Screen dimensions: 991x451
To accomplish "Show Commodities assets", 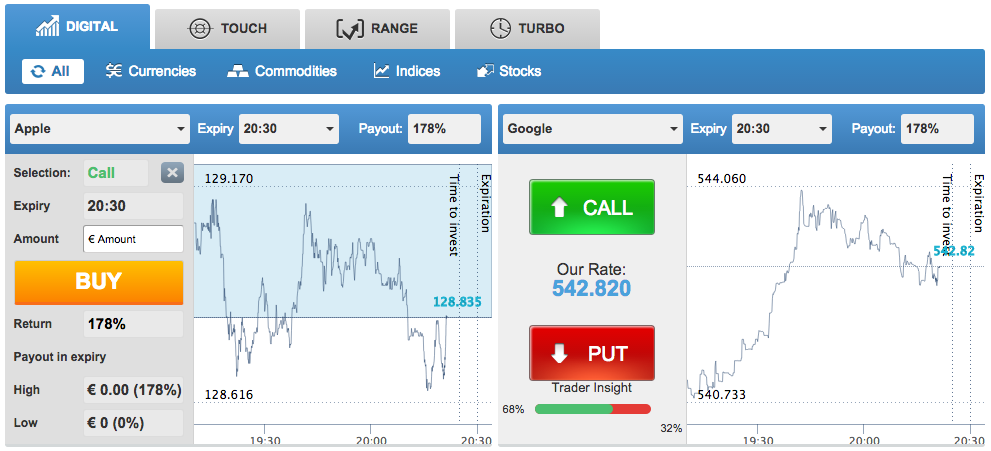I will [x=282, y=71].
